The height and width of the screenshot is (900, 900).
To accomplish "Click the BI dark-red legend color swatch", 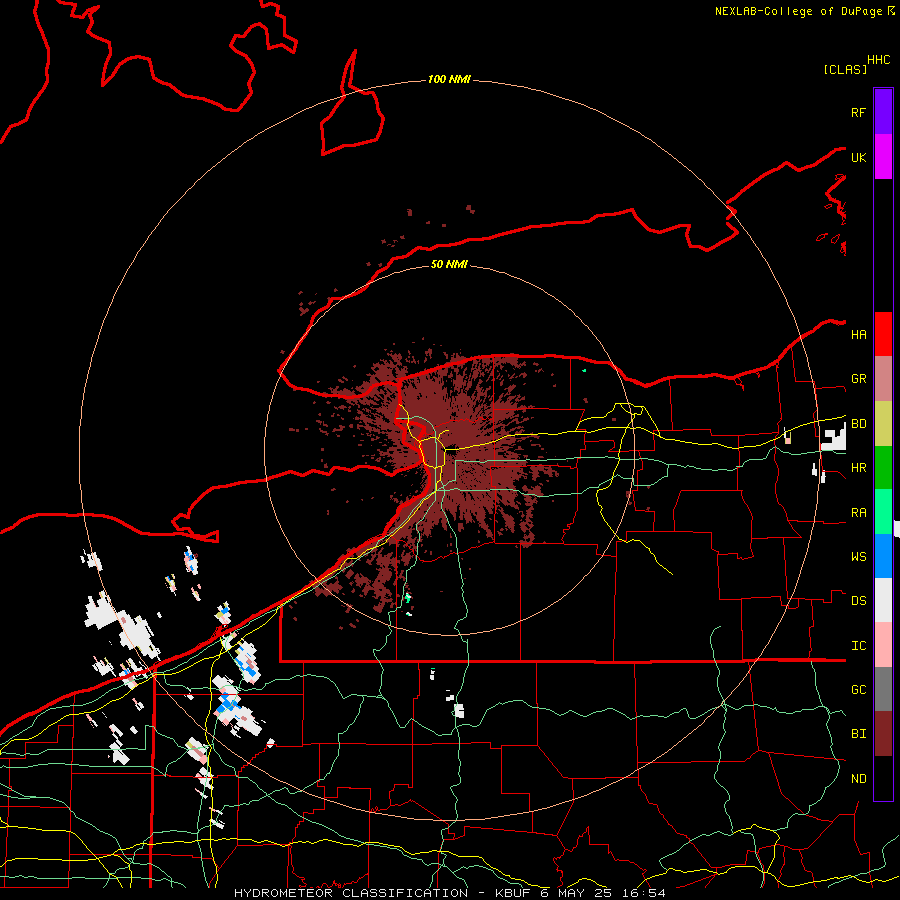I will [883, 734].
